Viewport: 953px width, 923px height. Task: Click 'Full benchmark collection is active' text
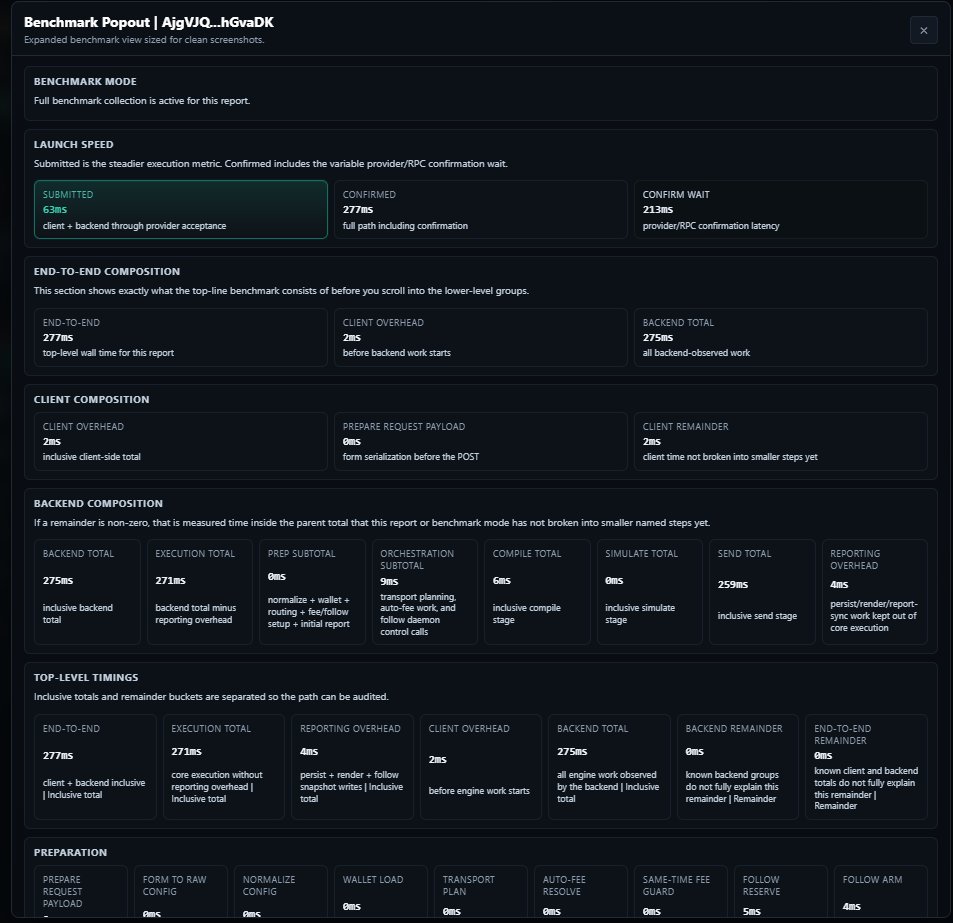[142, 101]
